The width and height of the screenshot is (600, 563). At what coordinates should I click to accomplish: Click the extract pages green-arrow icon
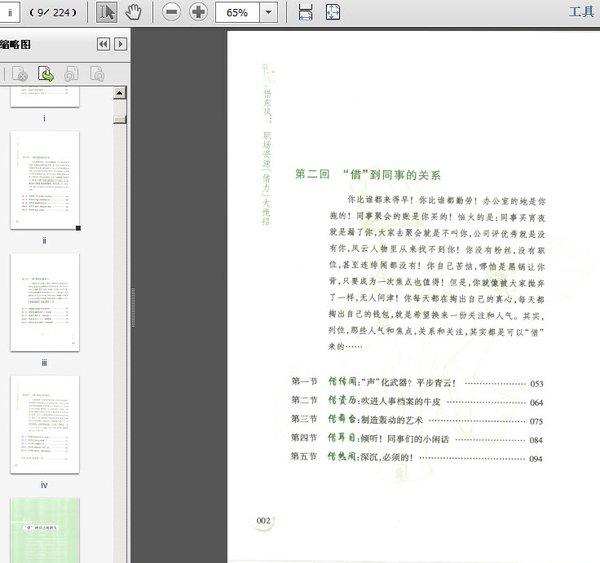tap(46, 74)
